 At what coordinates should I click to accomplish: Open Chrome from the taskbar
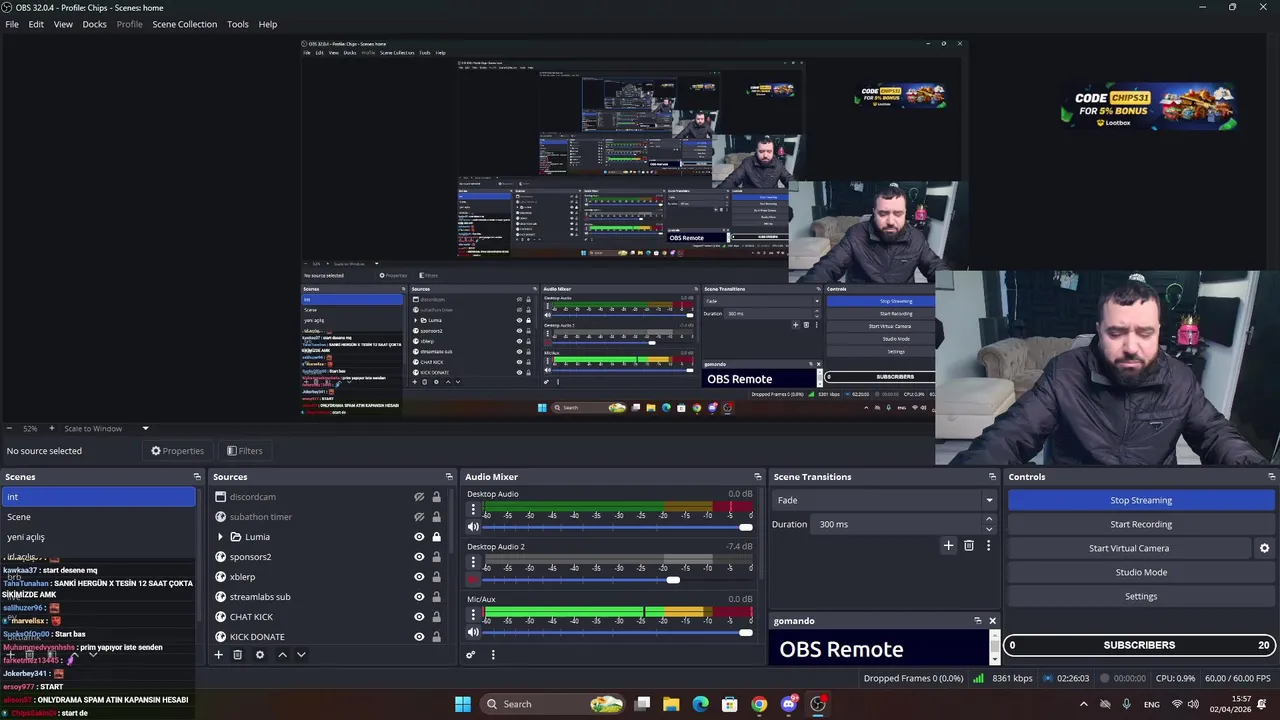(759, 704)
